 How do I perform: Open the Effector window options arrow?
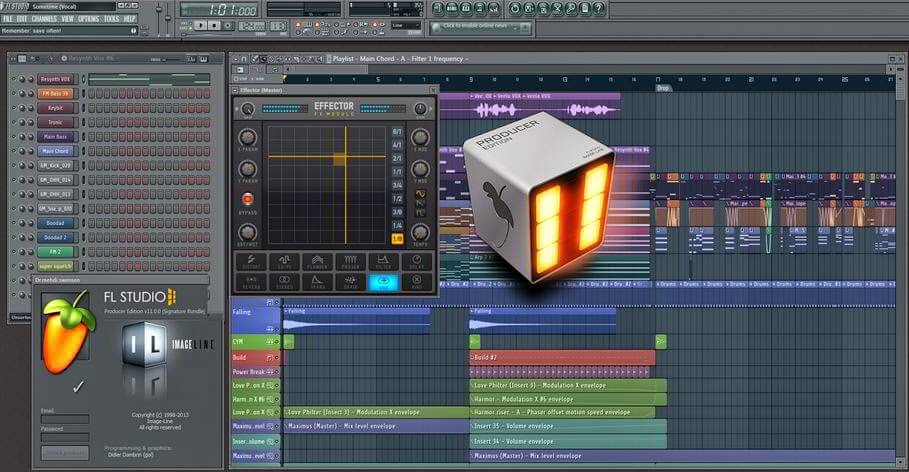pyautogui.click(x=235, y=90)
